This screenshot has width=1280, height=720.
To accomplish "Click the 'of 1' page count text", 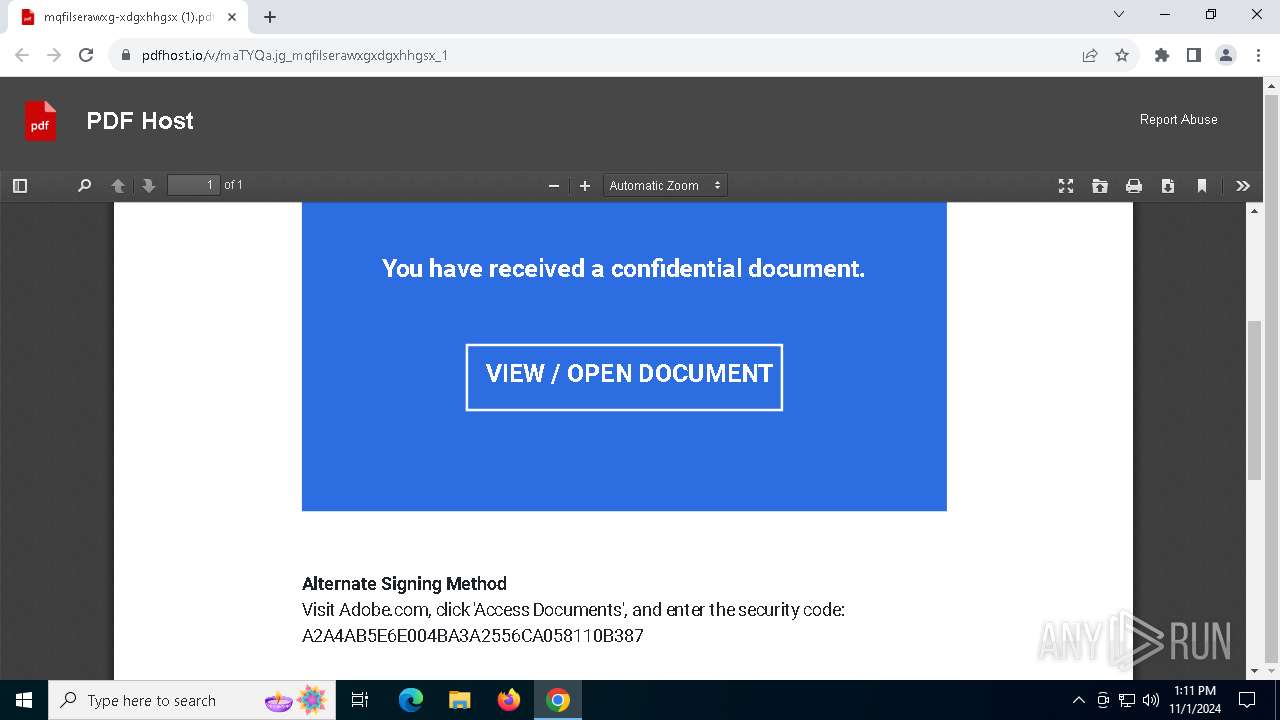I will pyautogui.click(x=233, y=185).
